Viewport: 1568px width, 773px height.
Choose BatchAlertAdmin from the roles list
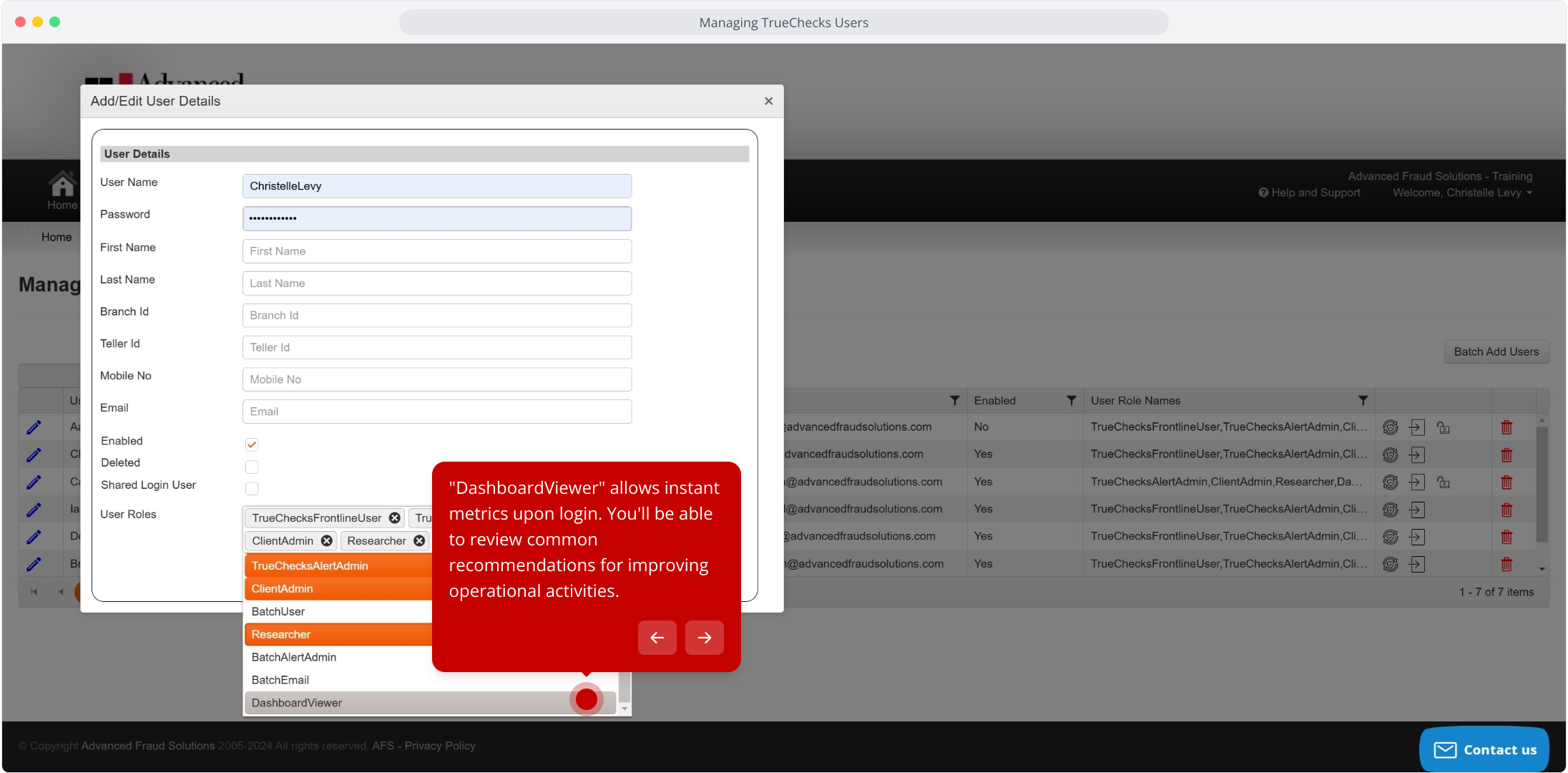tap(338, 657)
